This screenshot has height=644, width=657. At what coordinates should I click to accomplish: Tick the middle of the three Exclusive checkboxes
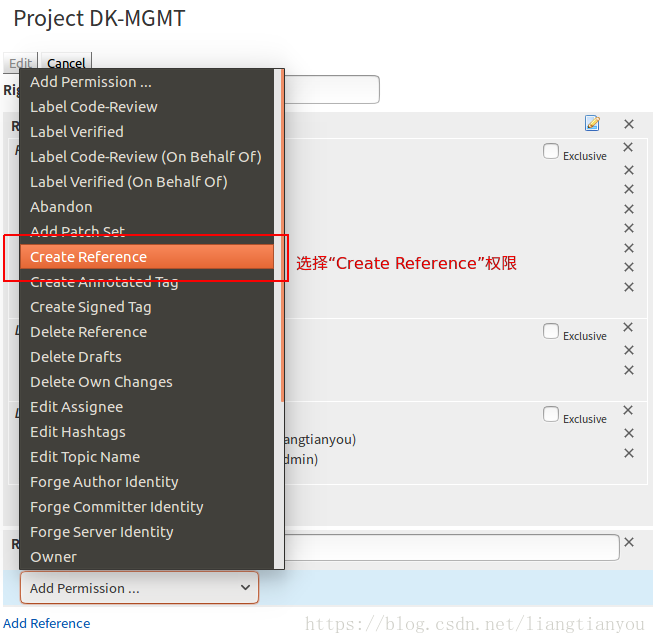(x=551, y=331)
